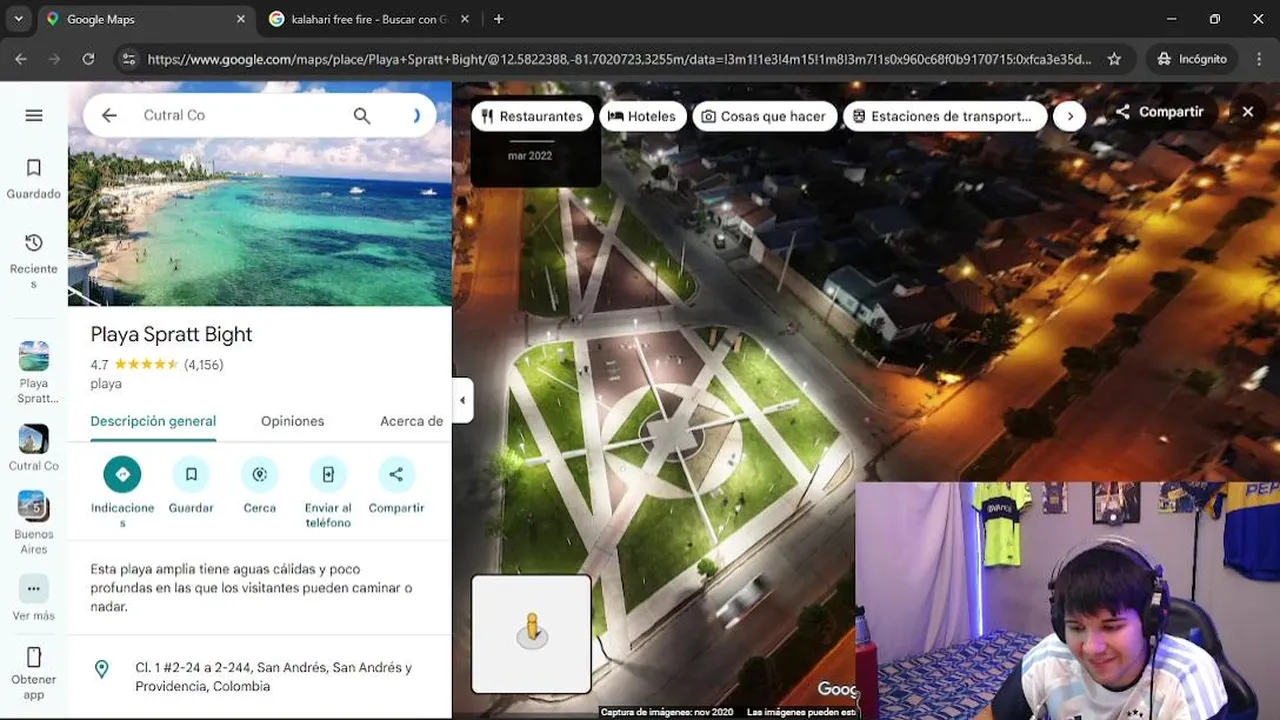1280x720 pixels.
Task: Go forward in browser history
Action: click(55, 59)
